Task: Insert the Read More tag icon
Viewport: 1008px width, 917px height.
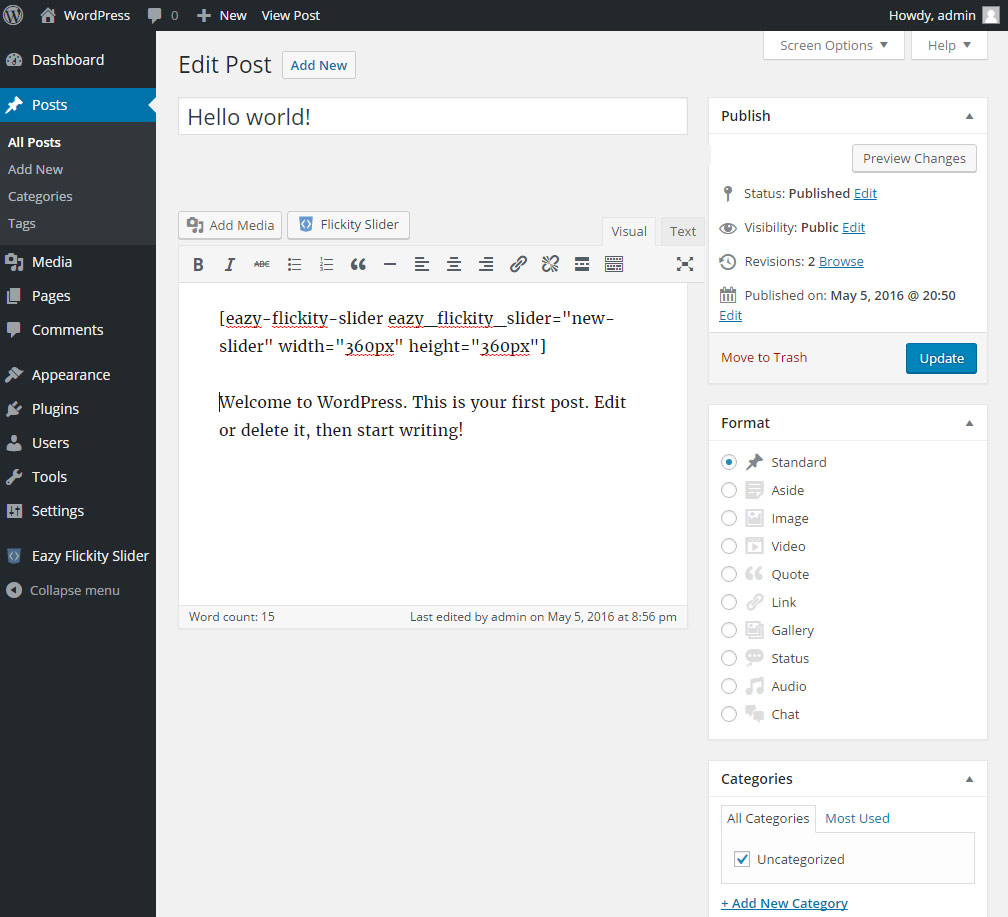Action: tap(582, 264)
